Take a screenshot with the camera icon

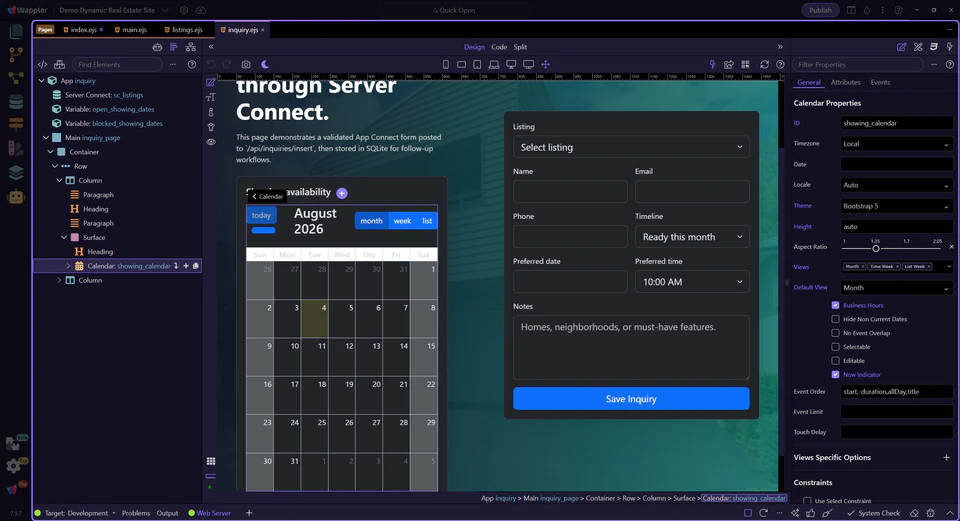246,64
